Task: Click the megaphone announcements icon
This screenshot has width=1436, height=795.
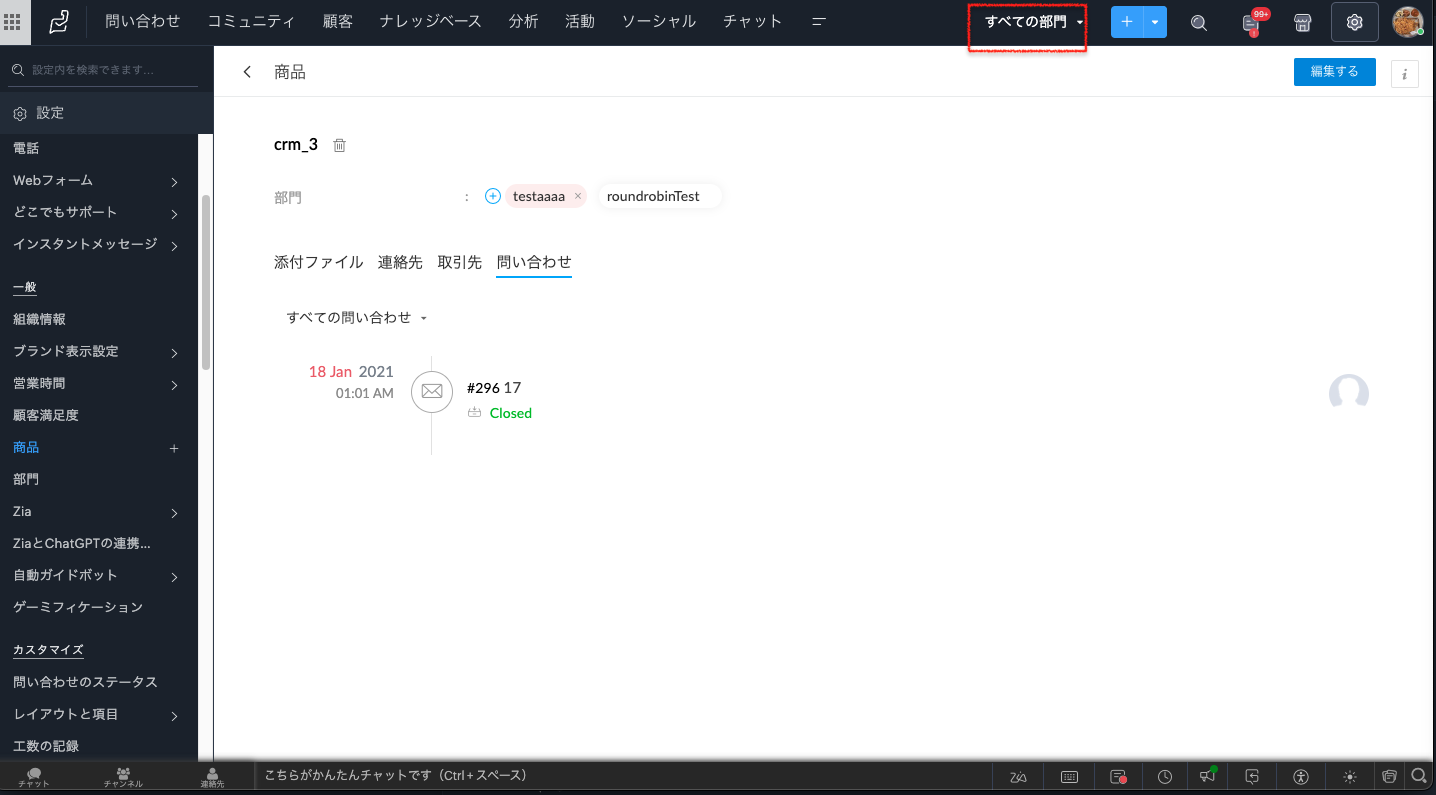Action: pyautogui.click(x=1208, y=776)
